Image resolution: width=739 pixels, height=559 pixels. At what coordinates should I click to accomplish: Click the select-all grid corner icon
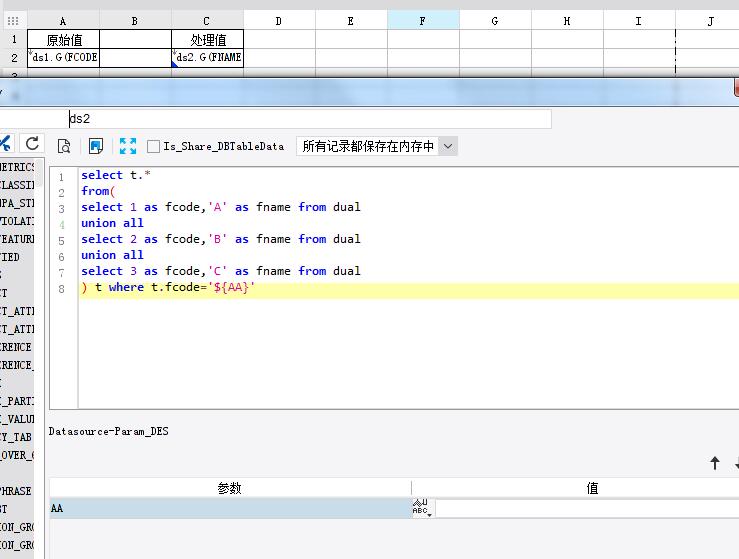13,21
